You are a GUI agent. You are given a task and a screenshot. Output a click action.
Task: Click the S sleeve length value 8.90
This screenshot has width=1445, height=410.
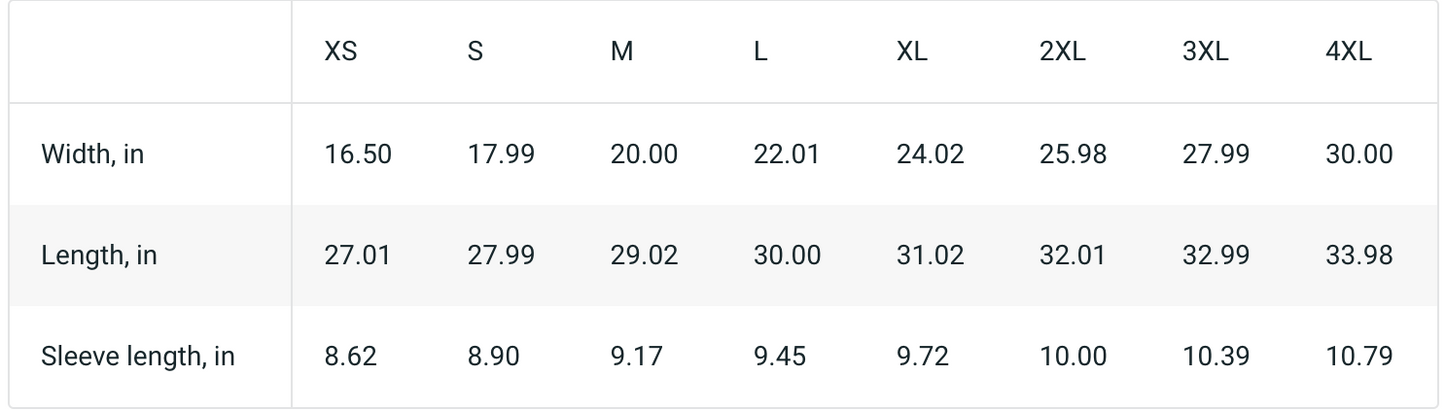[x=494, y=357]
